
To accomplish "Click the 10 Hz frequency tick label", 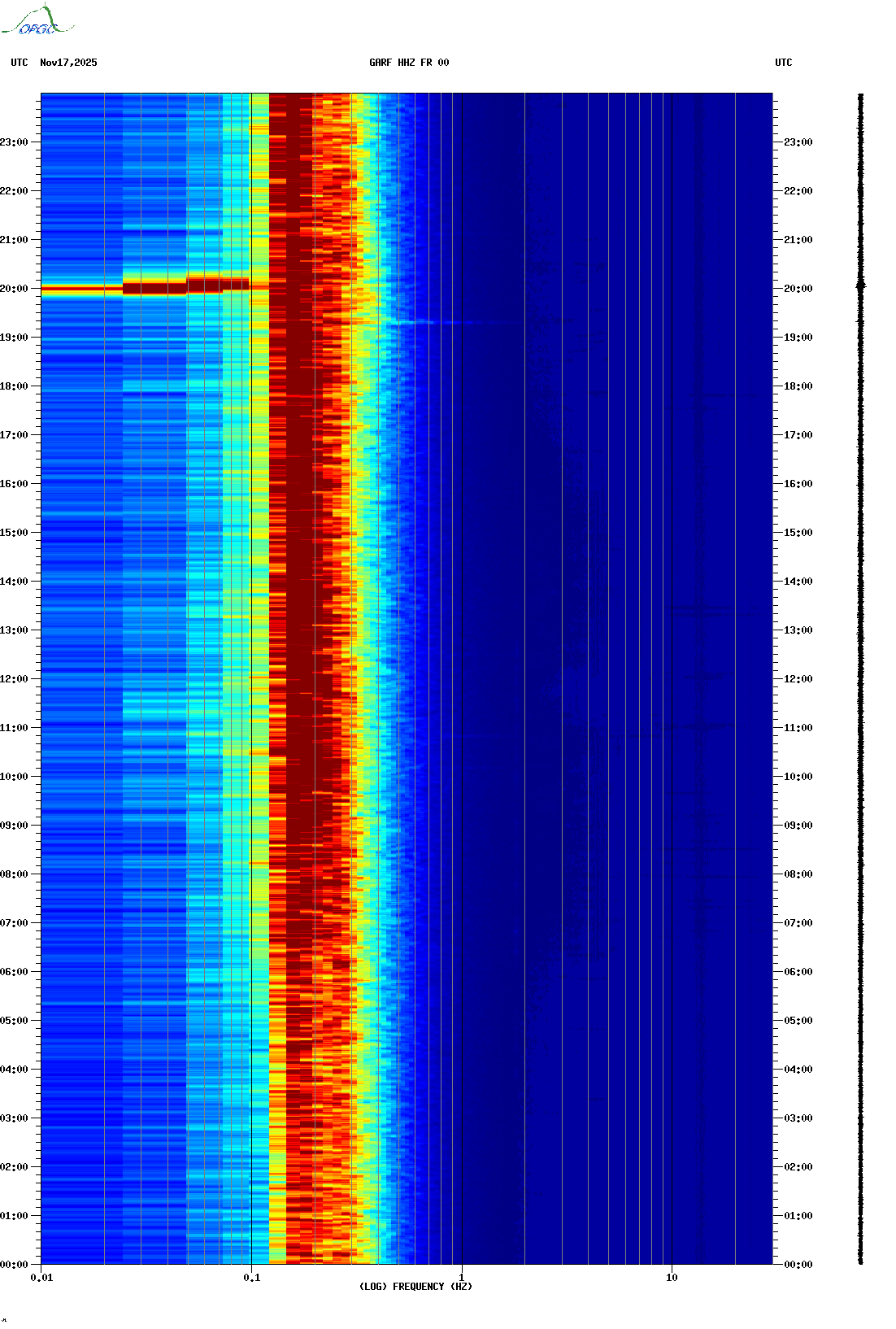I will [x=672, y=1278].
